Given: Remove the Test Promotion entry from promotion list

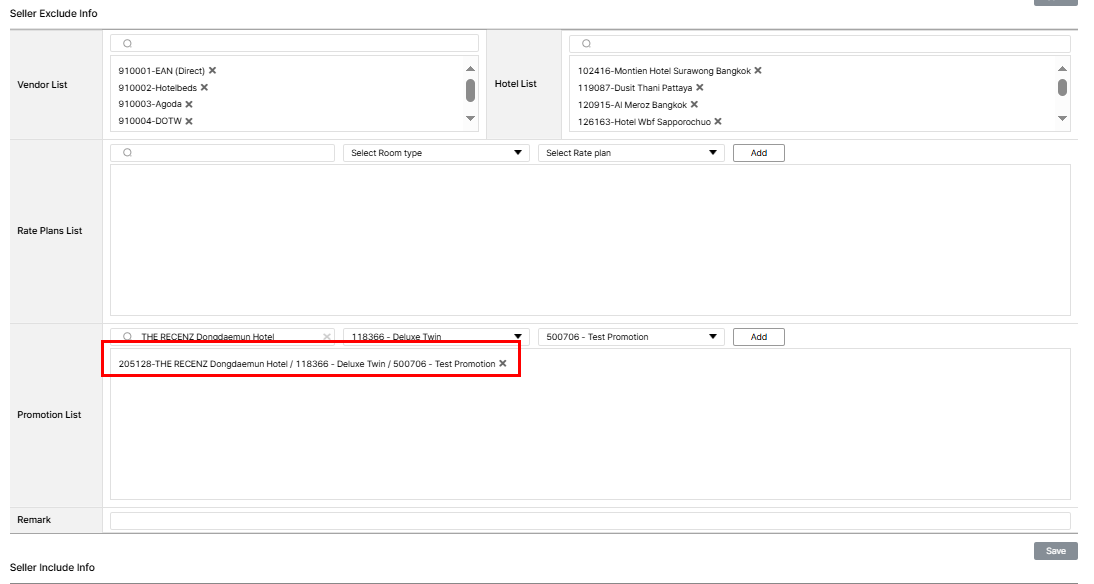Looking at the screenshot, I should pyautogui.click(x=502, y=364).
